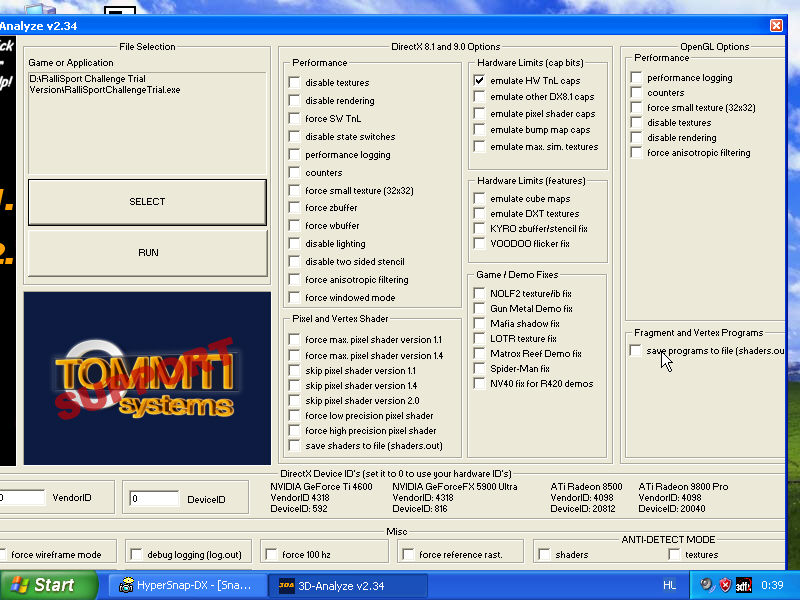Check DirectX disable rendering option
This screenshot has width=800, height=600.
tap(294, 101)
